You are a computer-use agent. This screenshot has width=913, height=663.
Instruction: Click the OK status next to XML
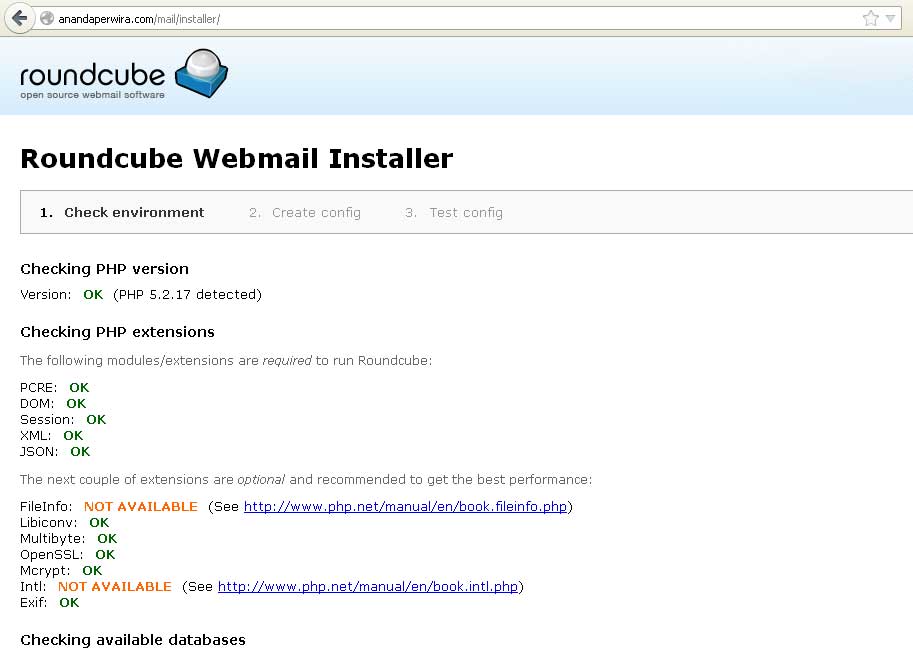tap(73, 435)
